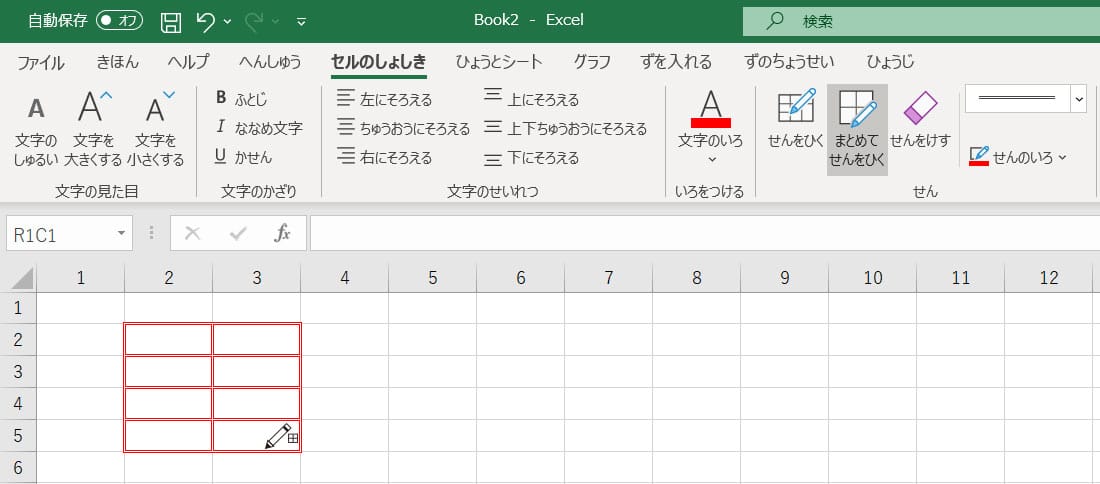
Task: Open the fx insert function dialog
Action: click(283, 234)
